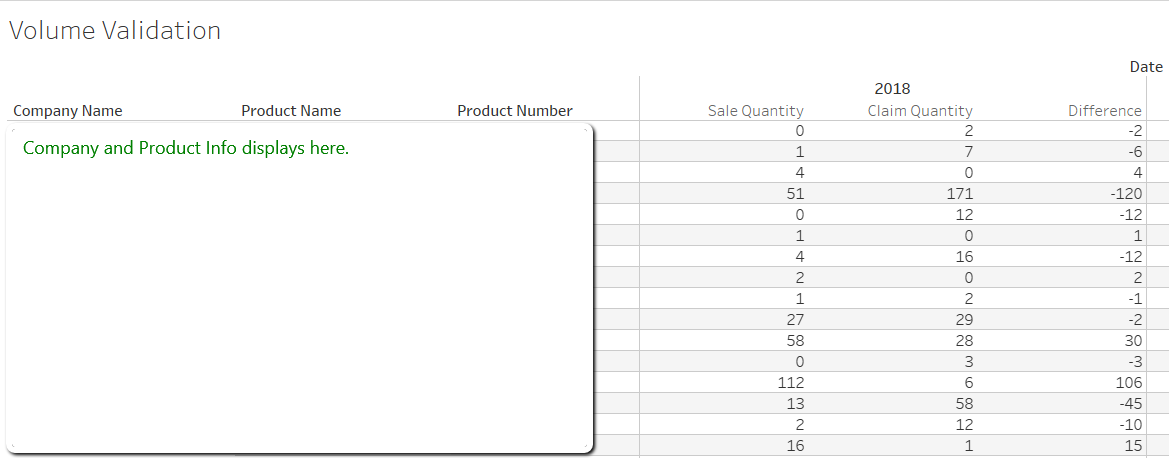Select the Sale Quantity cell showing 112
This screenshot has width=1169, height=458.
791,383
